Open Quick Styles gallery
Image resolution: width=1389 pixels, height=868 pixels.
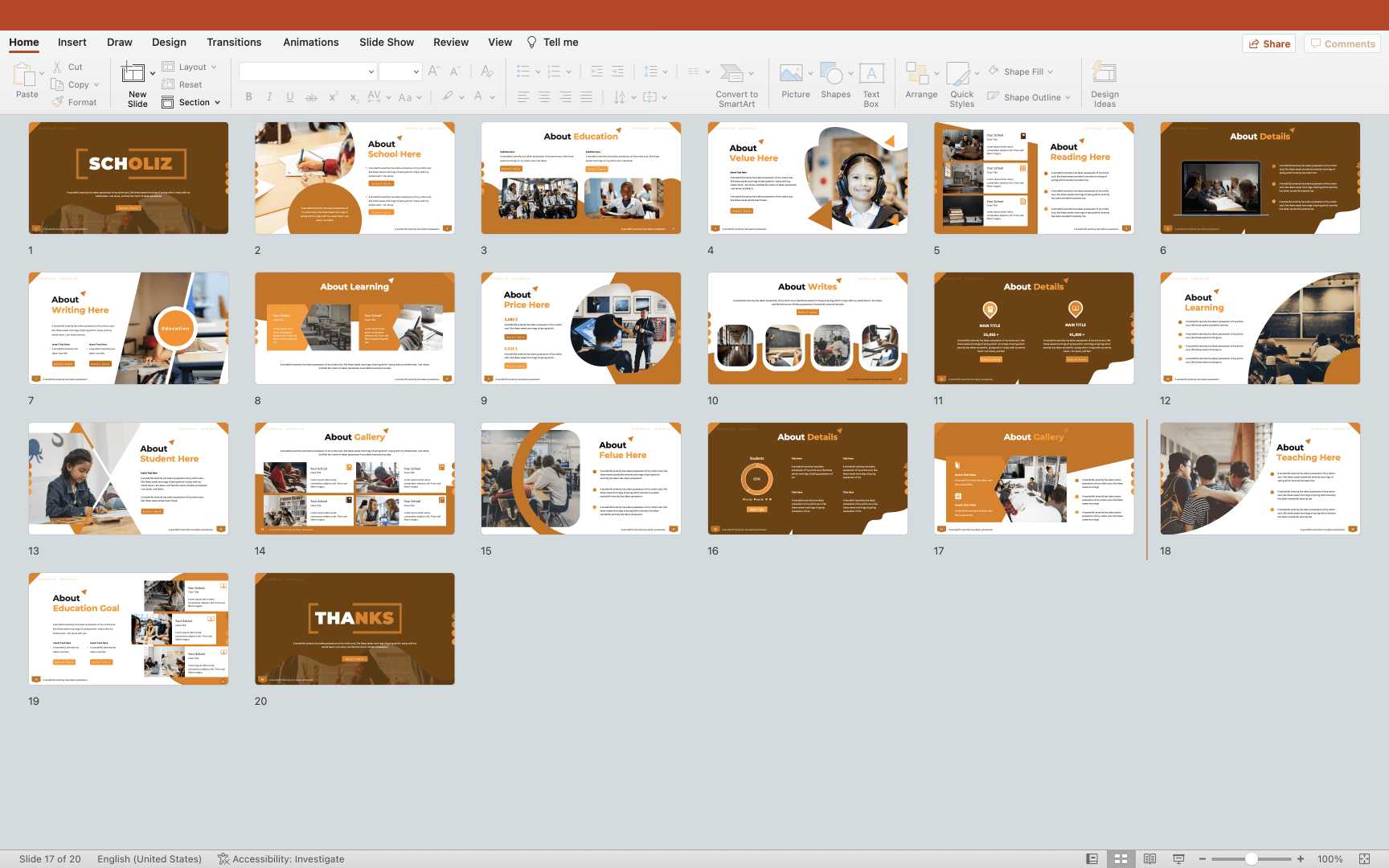[x=960, y=76]
